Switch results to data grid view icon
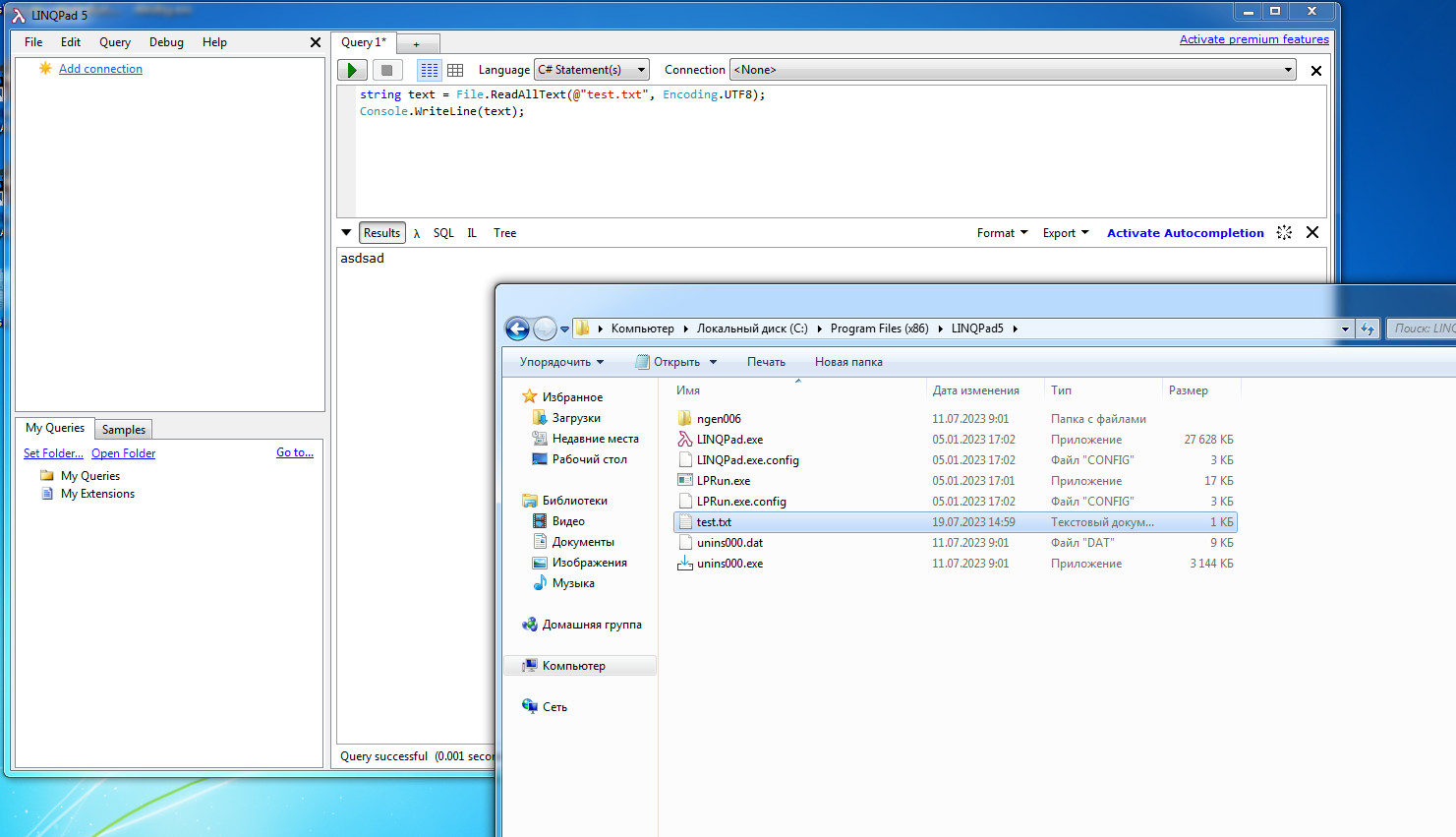This screenshot has height=837, width=1456. tap(455, 70)
